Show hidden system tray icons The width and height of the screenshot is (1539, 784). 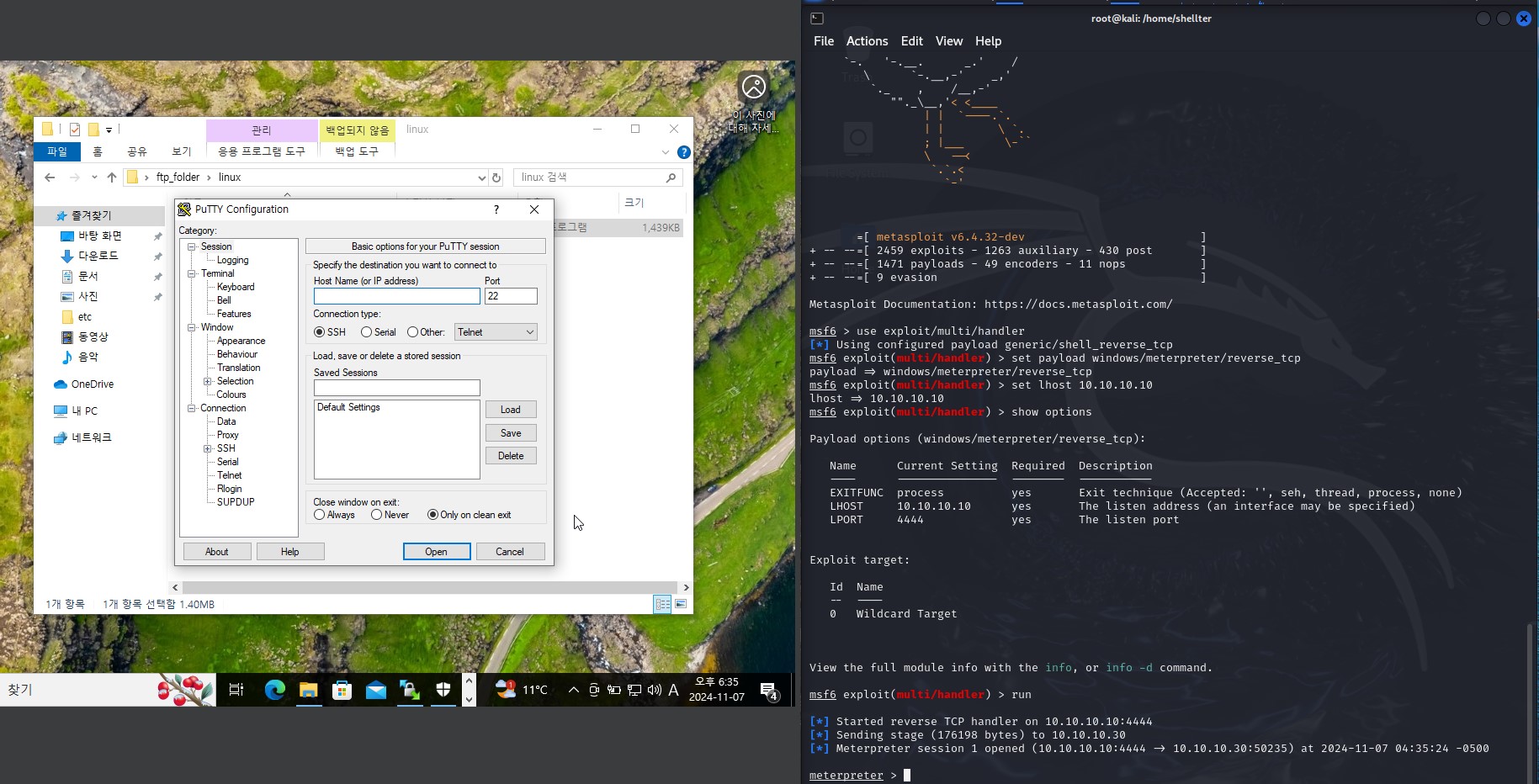pyautogui.click(x=574, y=690)
